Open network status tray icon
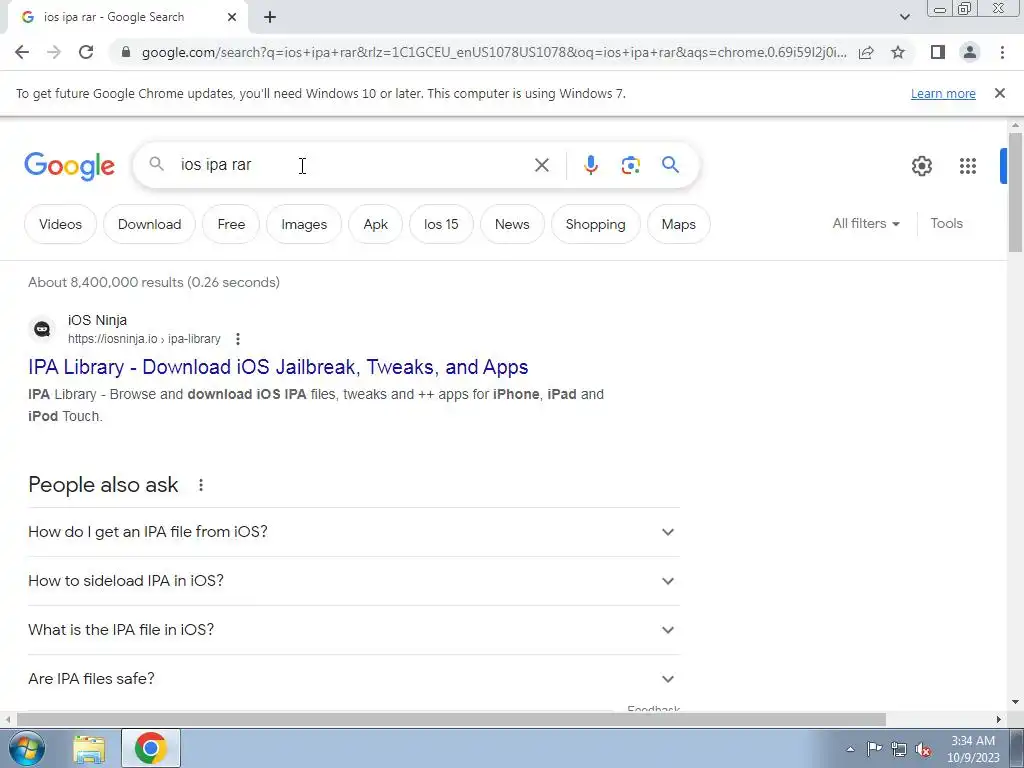 (899, 749)
